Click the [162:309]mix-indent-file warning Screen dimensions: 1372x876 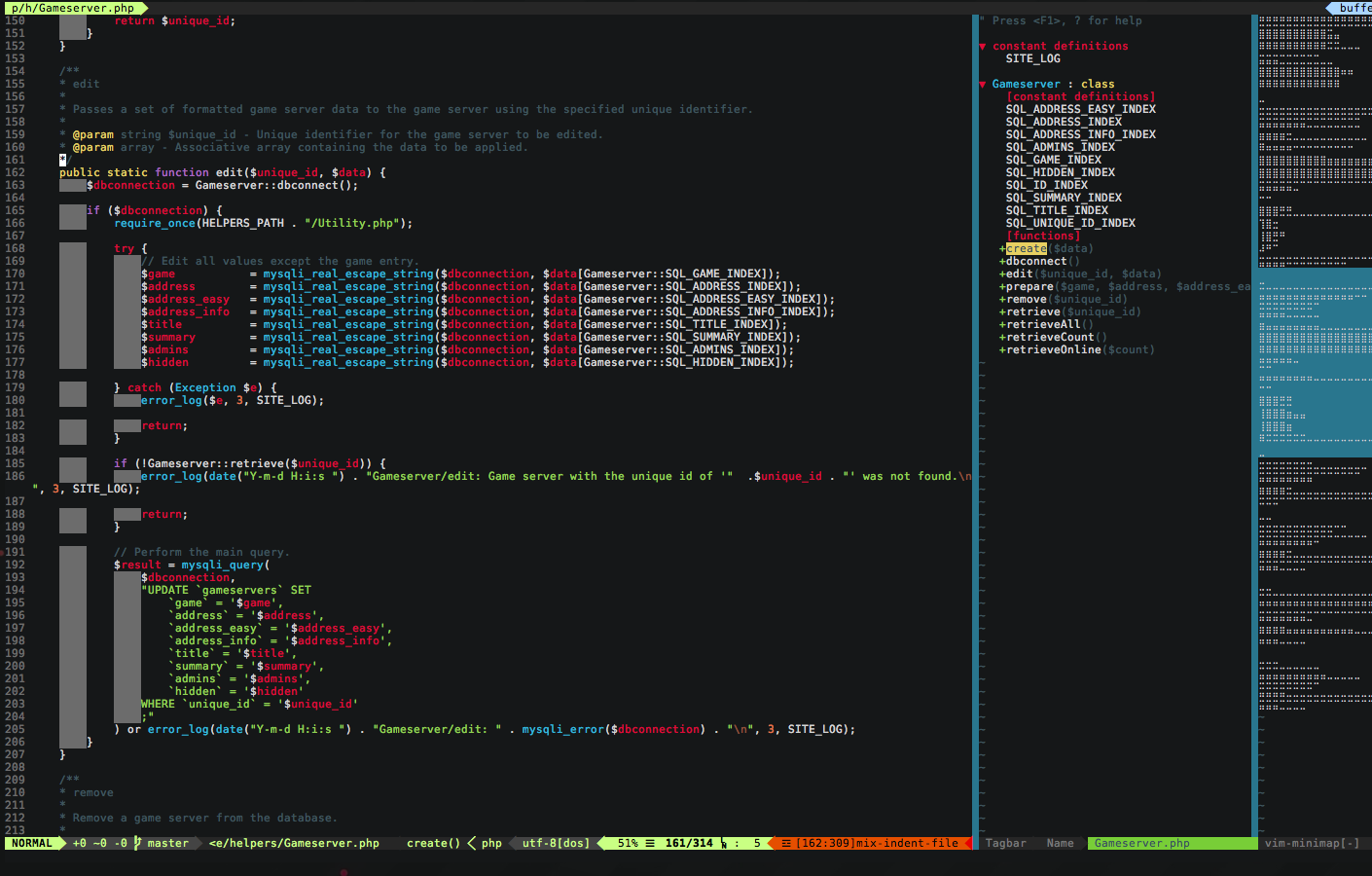click(x=877, y=843)
